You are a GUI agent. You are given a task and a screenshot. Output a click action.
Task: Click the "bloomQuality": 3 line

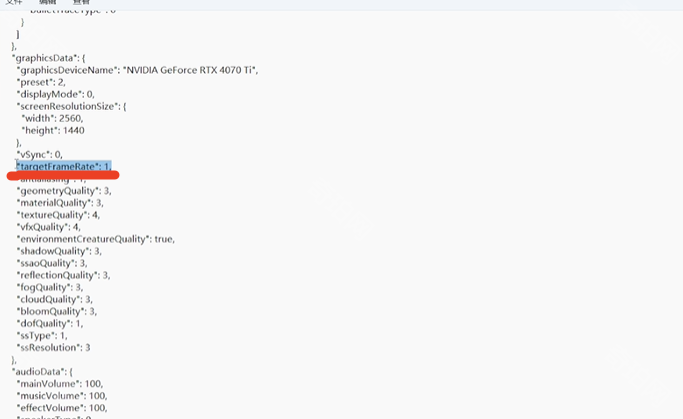[x=56, y=311]
